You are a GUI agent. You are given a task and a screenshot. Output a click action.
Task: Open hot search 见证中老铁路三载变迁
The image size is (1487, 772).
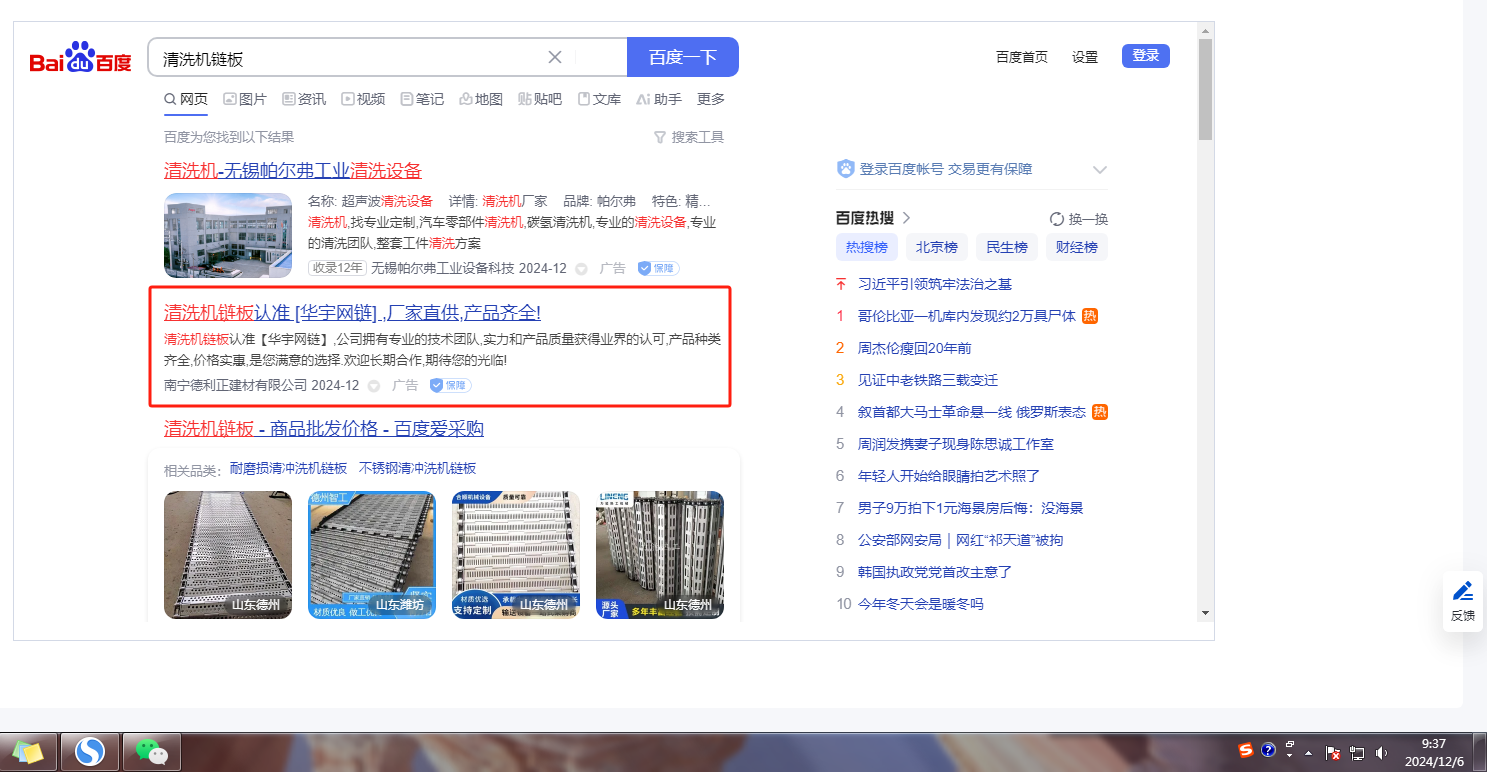[928, 380]
